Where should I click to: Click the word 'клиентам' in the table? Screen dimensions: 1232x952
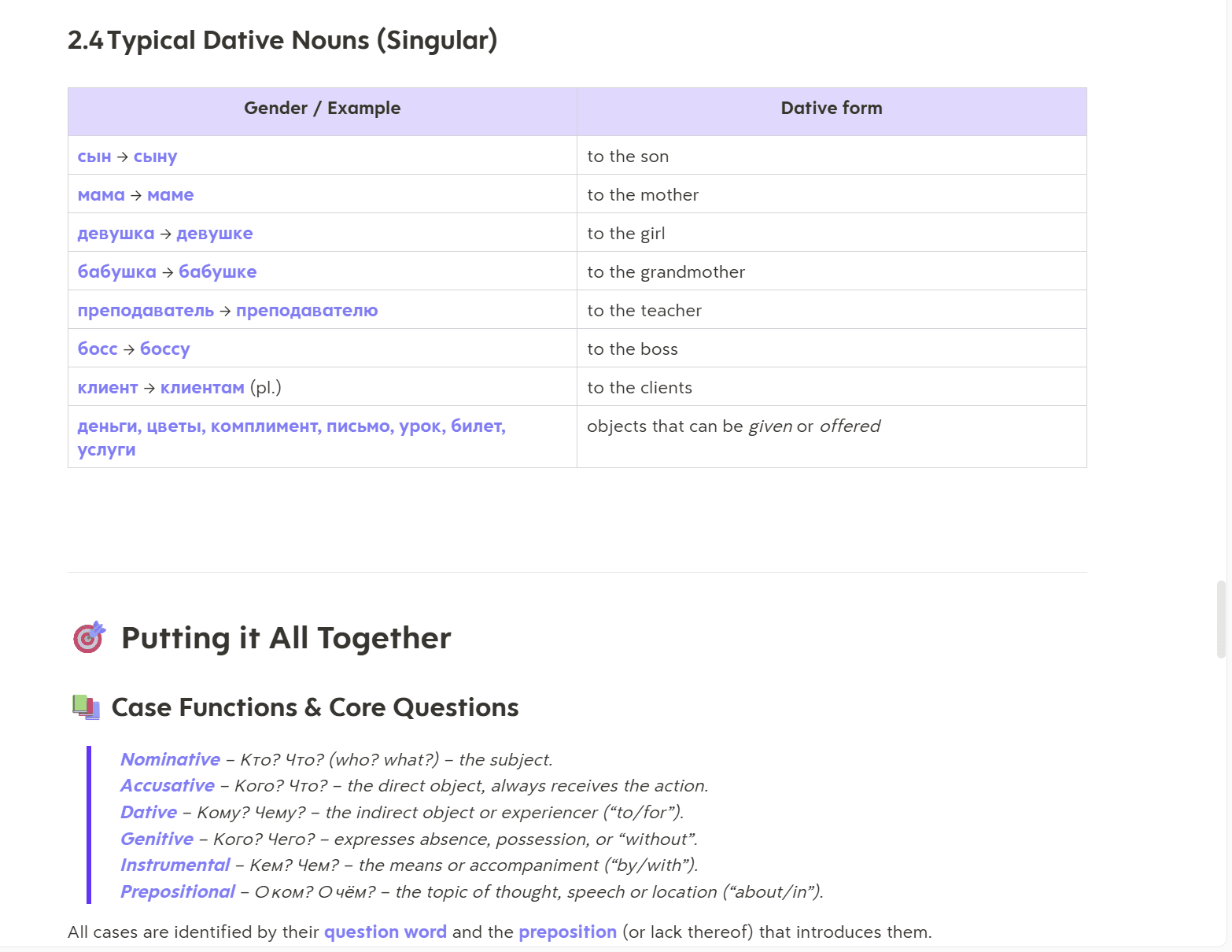click(x=202, y=388)
